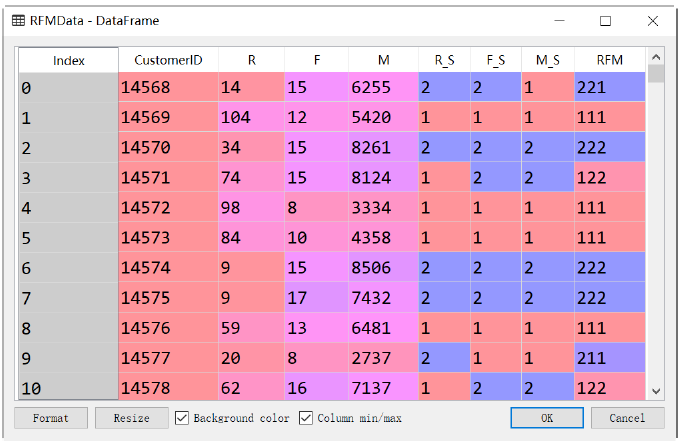The width and height of the screenshot is (680, 446).
Task: Click M value 5420 cell
Action: coord(383,117)
